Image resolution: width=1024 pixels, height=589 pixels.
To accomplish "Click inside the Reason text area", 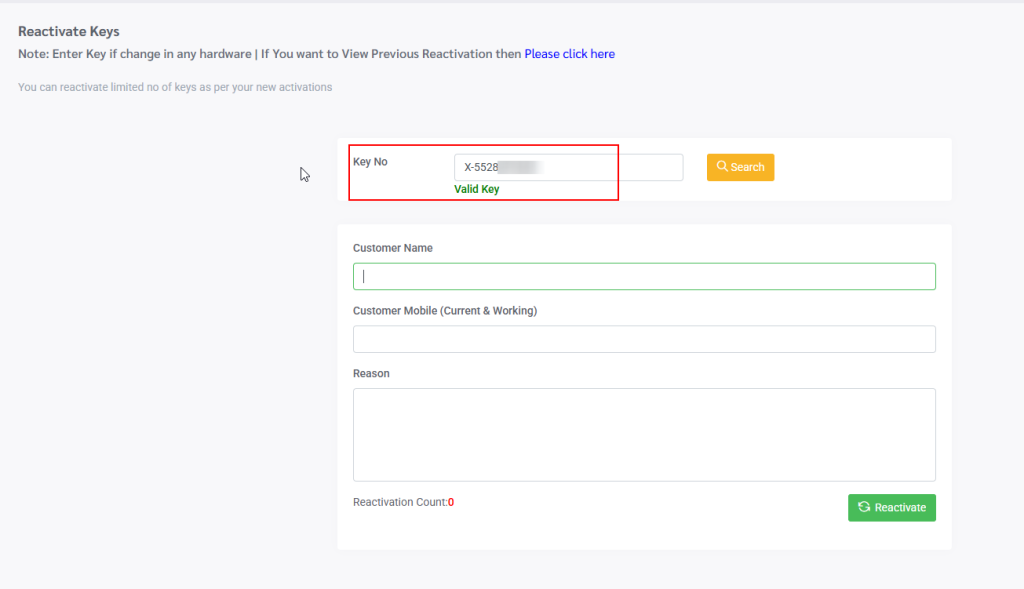I will (644, 434).
